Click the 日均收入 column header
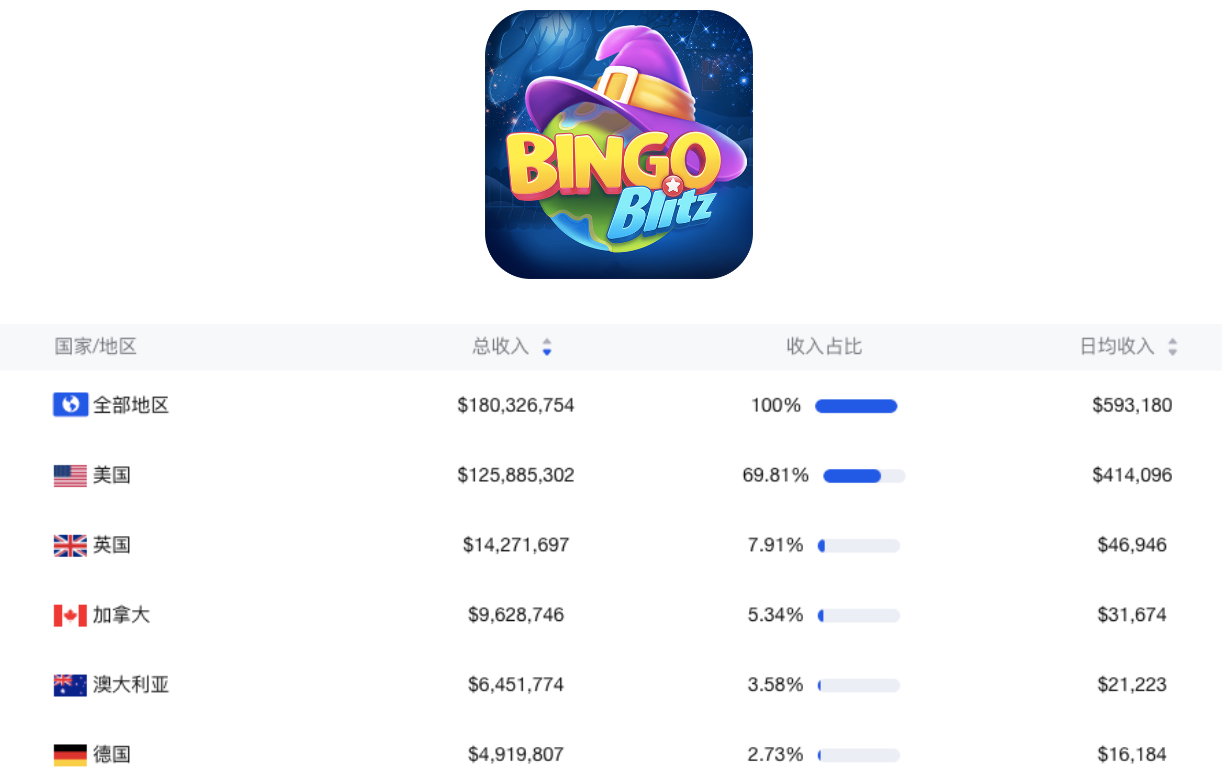1222x780 pixels. pyautogui.click(x=1116, y=347)
